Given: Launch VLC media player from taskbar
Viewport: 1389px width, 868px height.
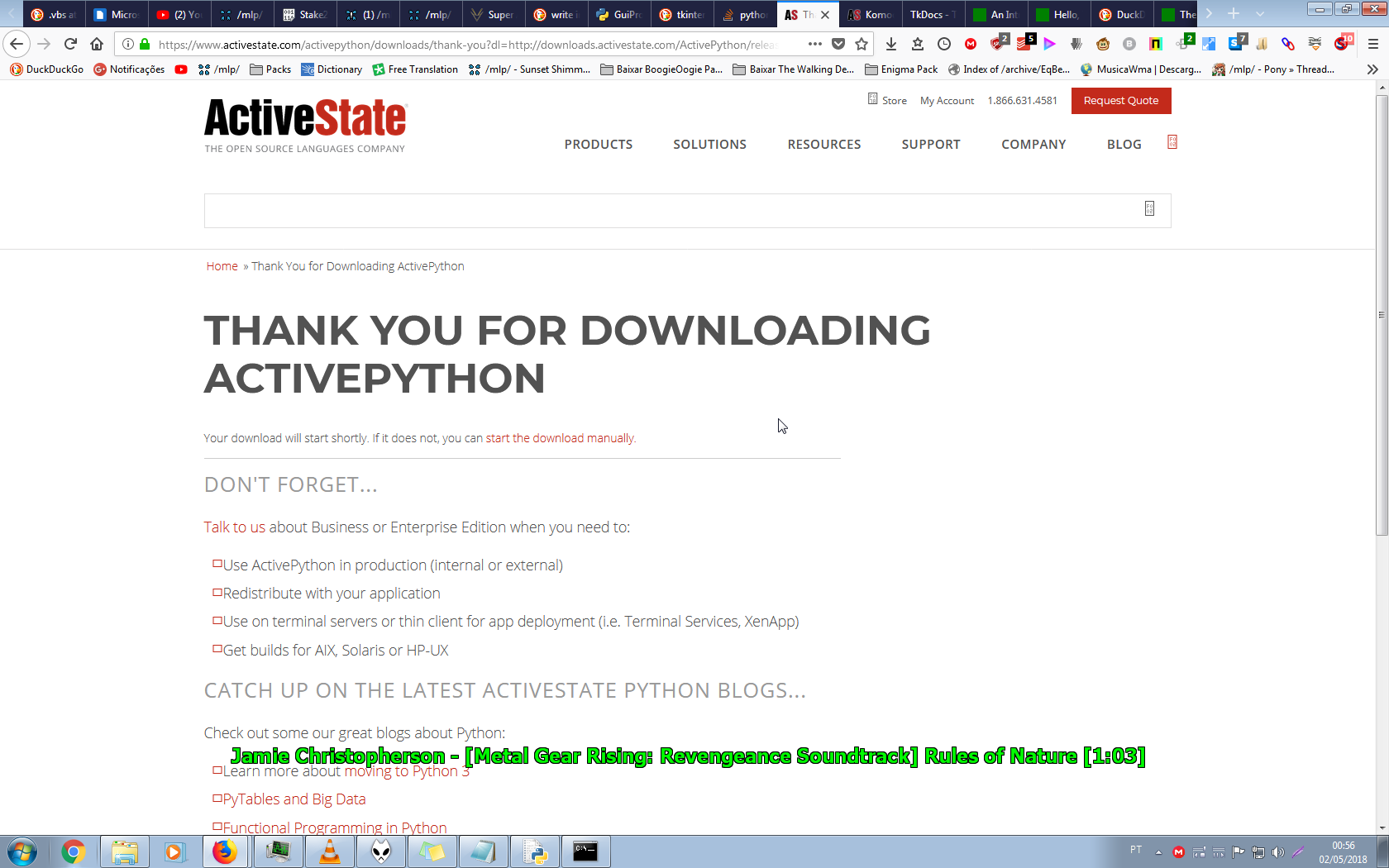Looking at the screenshot, I should pos(329,851).
